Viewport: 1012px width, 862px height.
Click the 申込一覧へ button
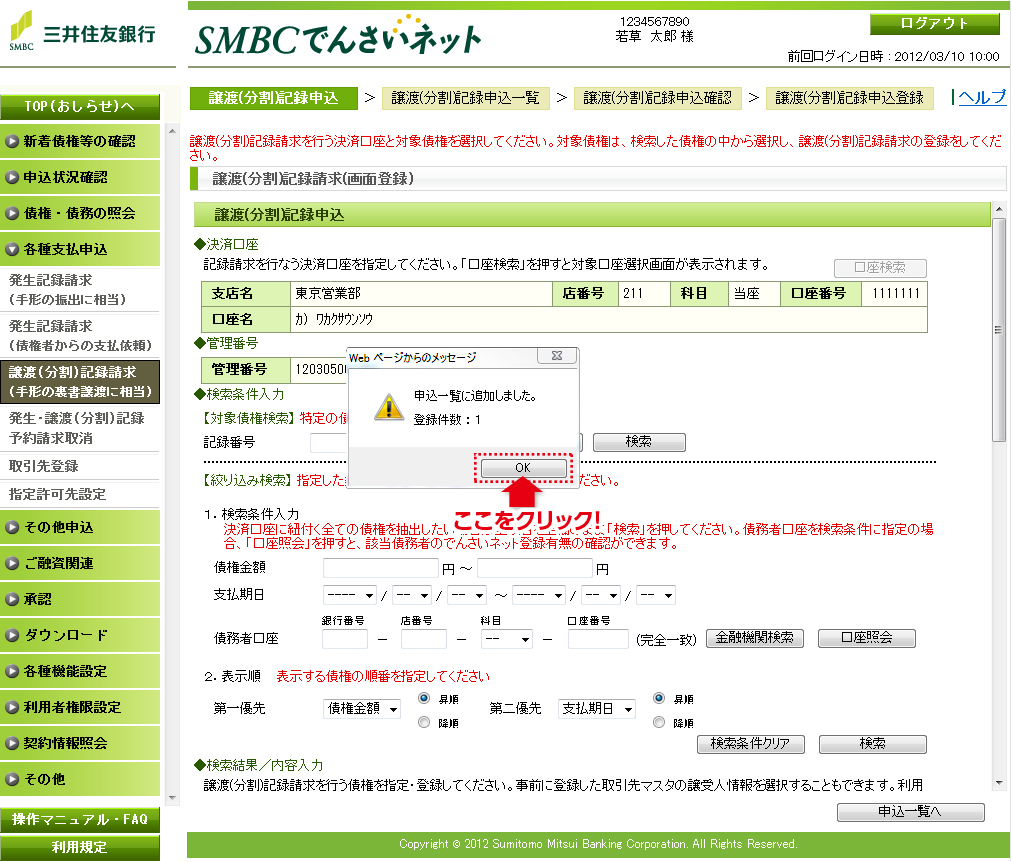click(911, 812)
